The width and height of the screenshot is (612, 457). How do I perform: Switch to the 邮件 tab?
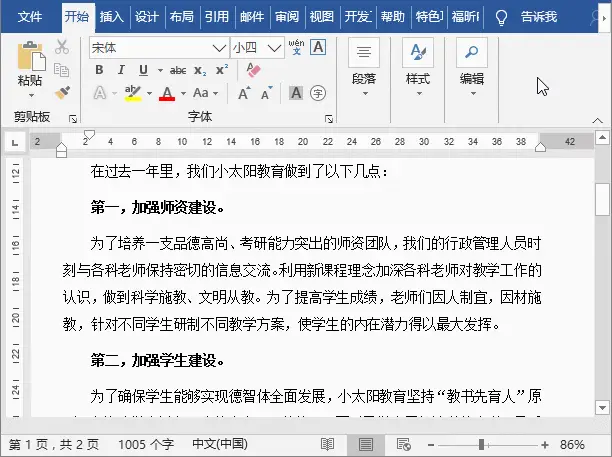point(252,17)
